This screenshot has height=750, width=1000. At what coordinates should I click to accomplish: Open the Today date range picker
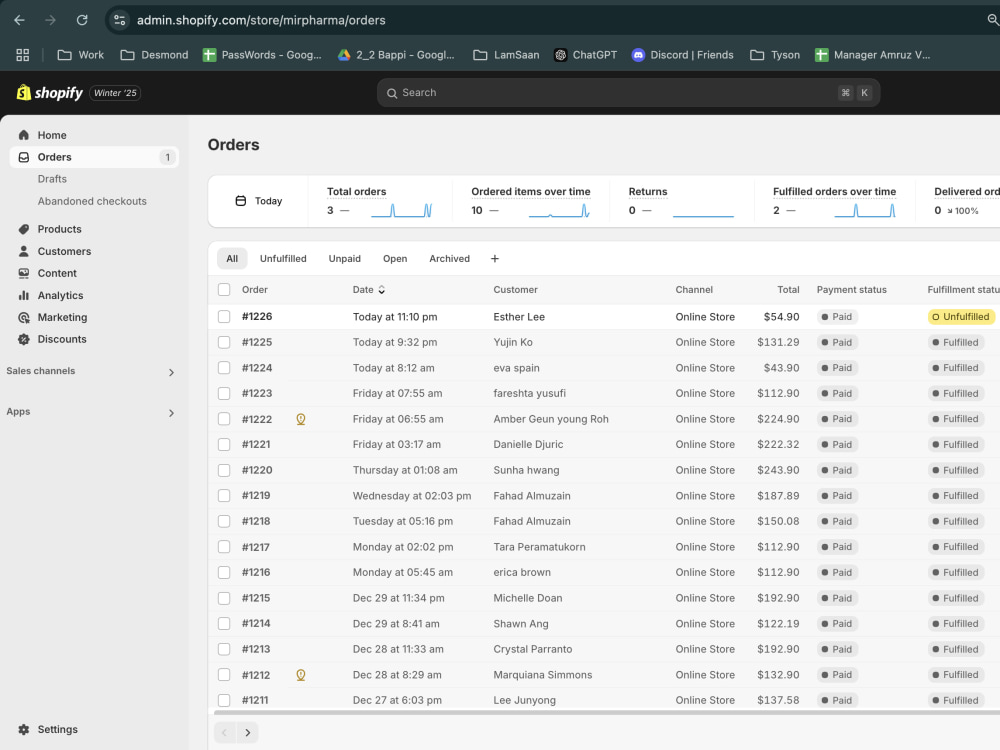point(258,201)
